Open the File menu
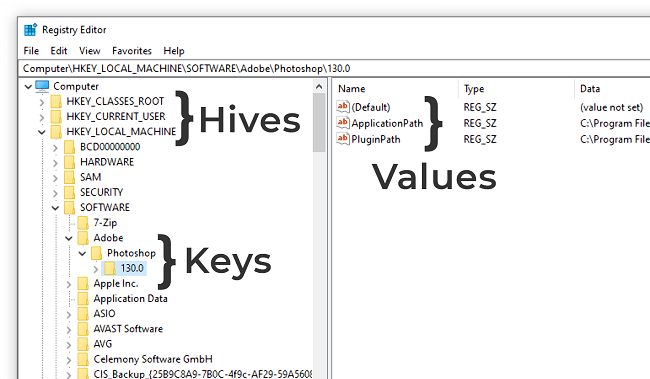This screenshot has height=379, width=650. click(x=31, y=51)
